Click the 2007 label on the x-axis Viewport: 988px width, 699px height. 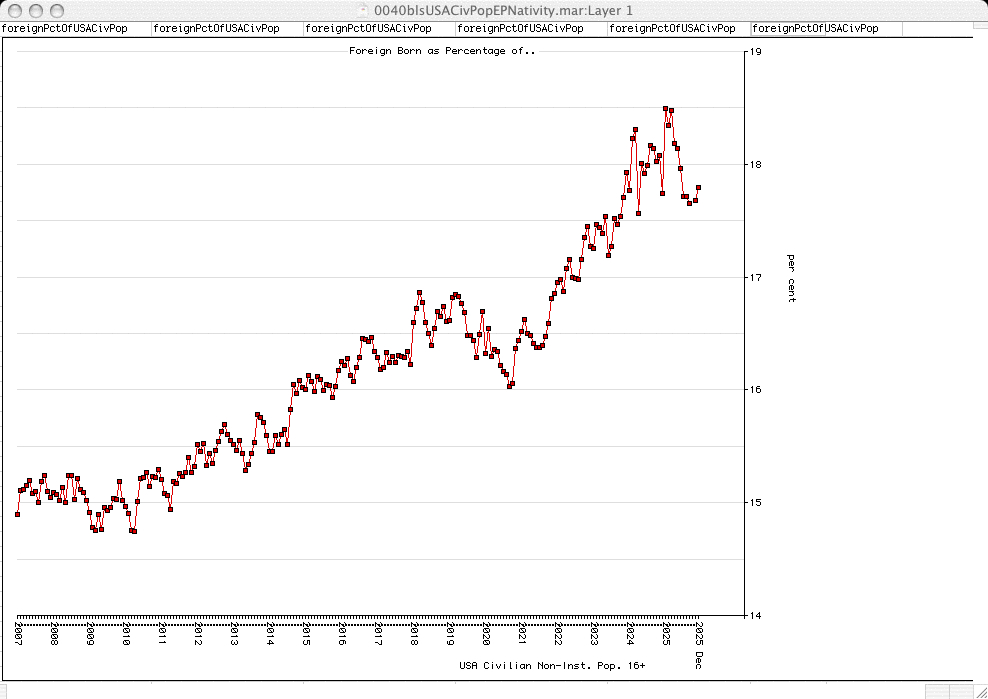point(18,634)
